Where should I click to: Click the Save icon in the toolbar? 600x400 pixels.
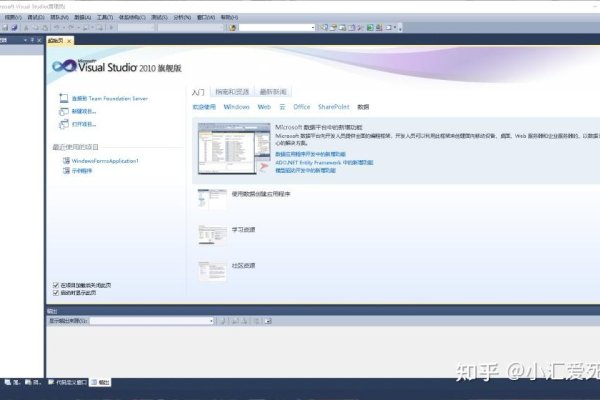(5, 28)
